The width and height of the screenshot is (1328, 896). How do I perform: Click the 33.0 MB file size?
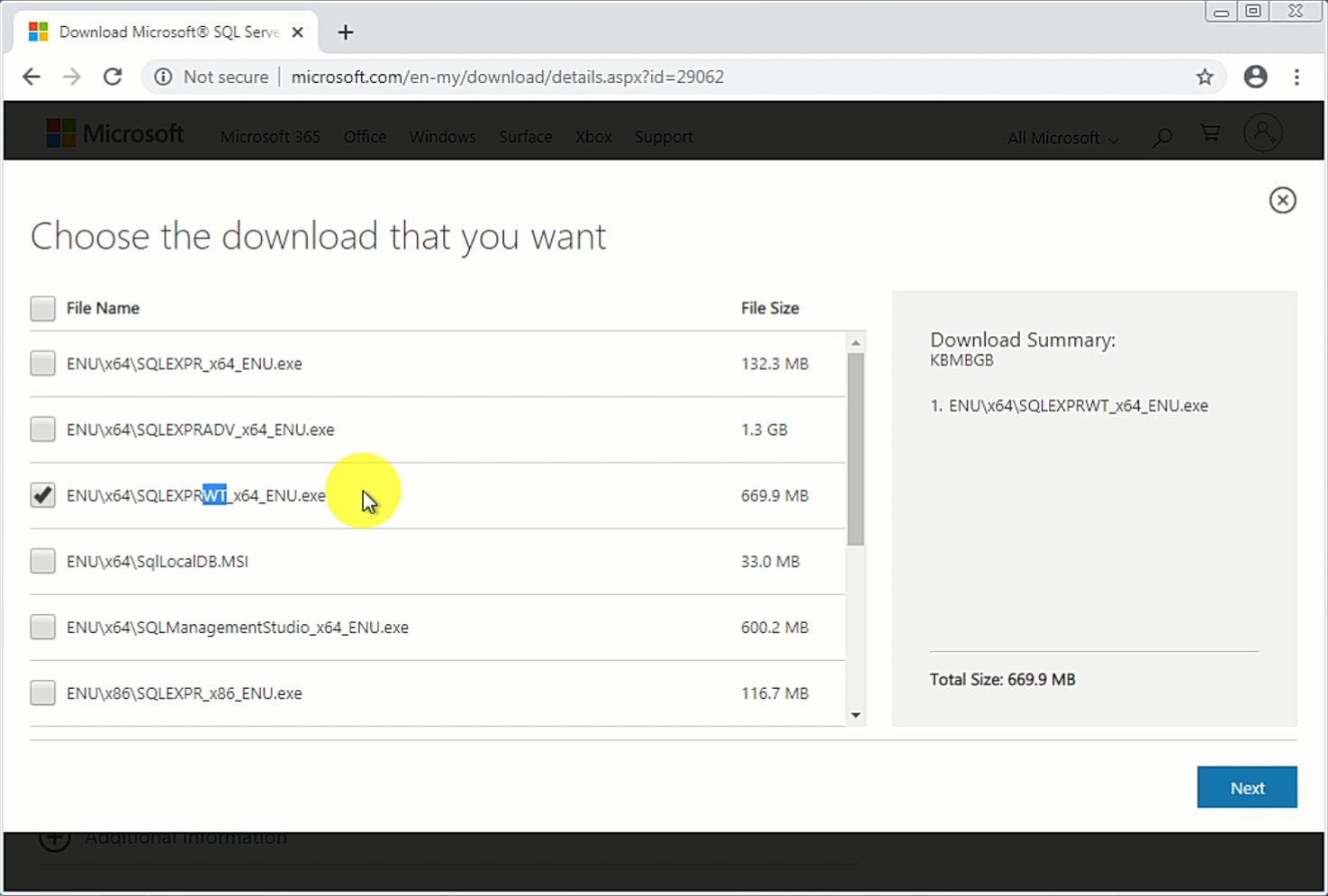click(x=770, y=561)
